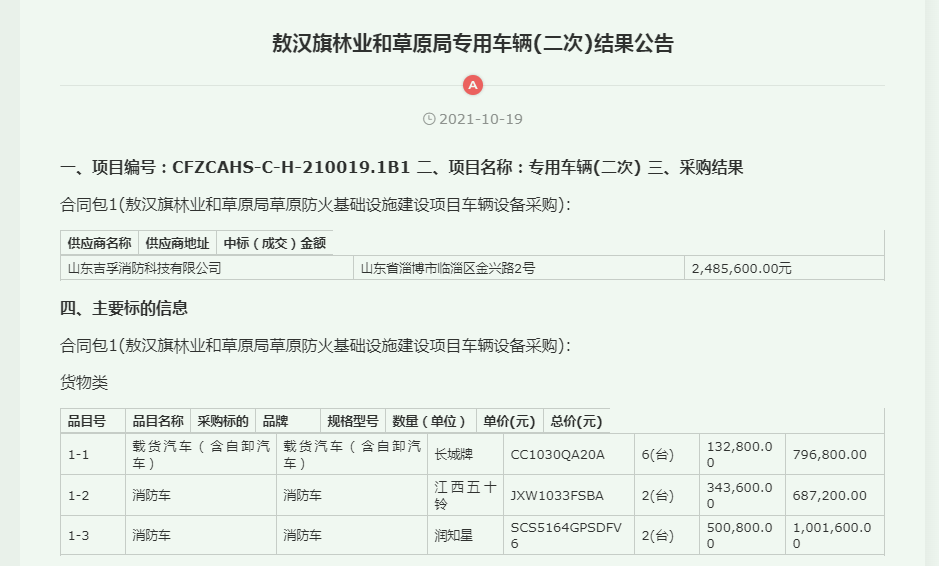Click the 四、主要标的信息 section heading

pos(124,308)
